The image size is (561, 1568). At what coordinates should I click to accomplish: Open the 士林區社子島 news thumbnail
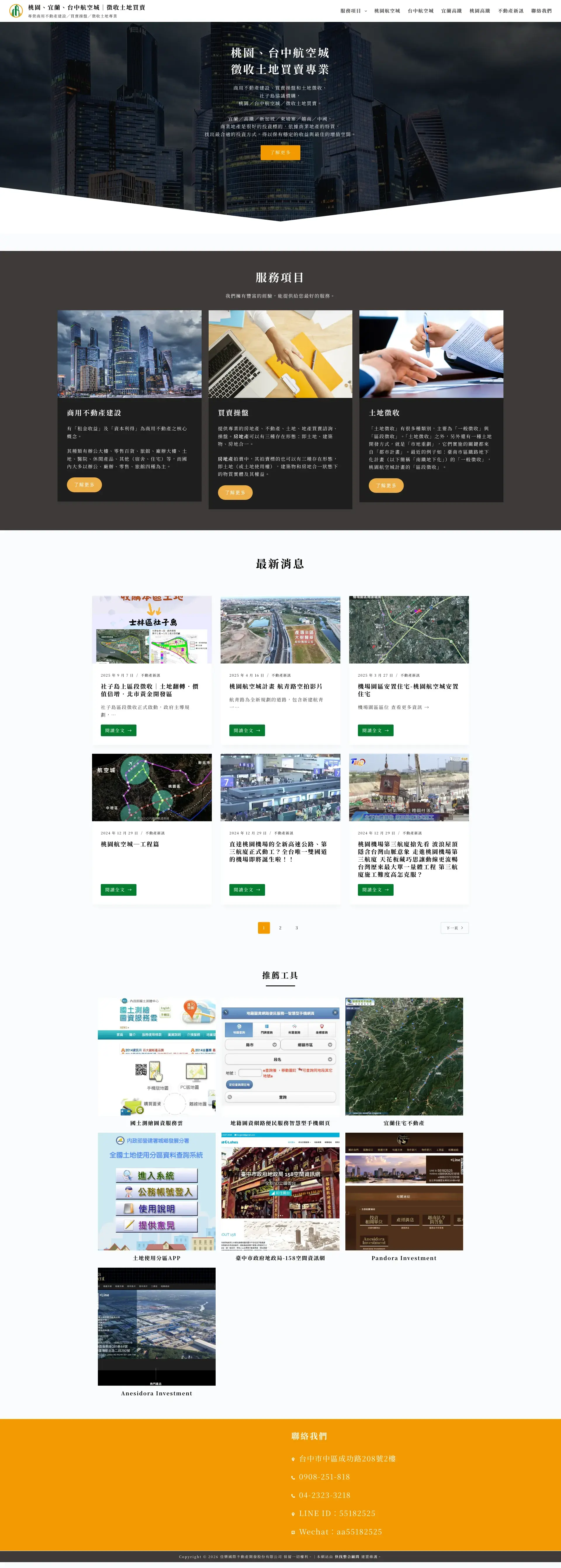(x=152, y=629)
